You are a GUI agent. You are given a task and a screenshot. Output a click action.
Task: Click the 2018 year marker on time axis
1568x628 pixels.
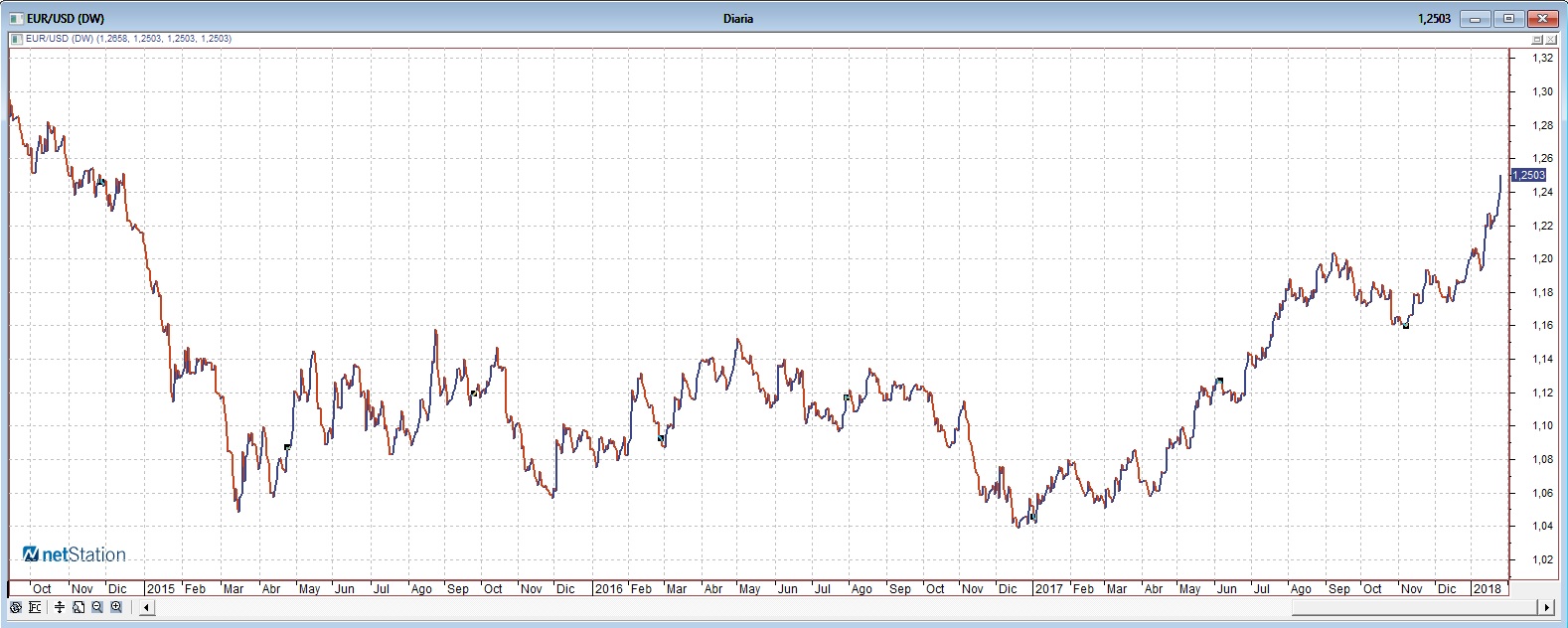pos(1487,588)
